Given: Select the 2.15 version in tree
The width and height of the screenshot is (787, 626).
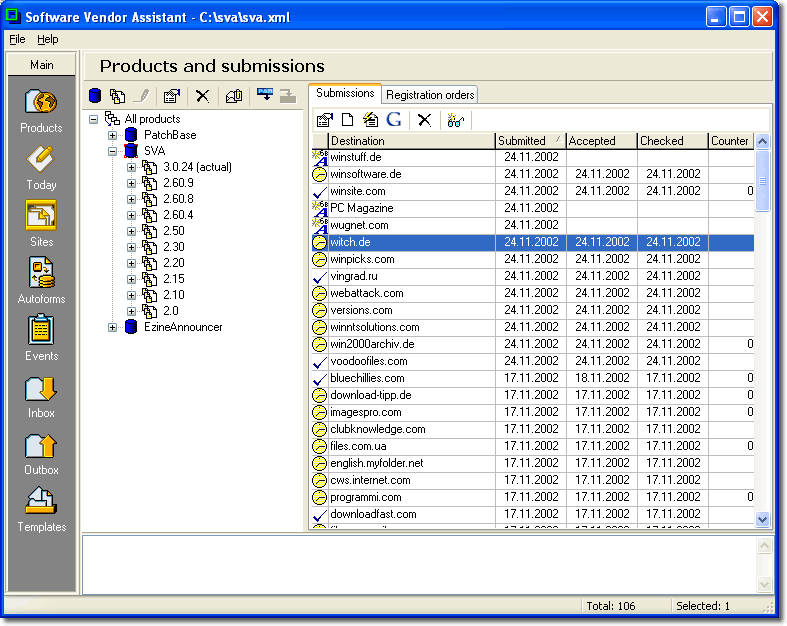Looking at the screenshot, I should 174,279.
